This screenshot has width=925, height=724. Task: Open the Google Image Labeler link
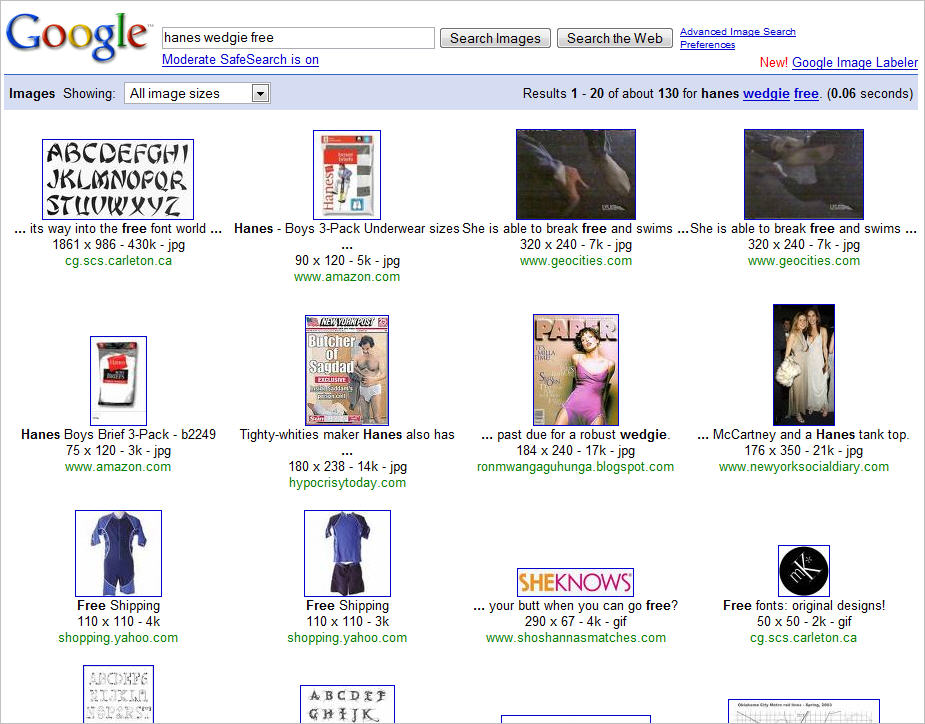click(855, 63)
